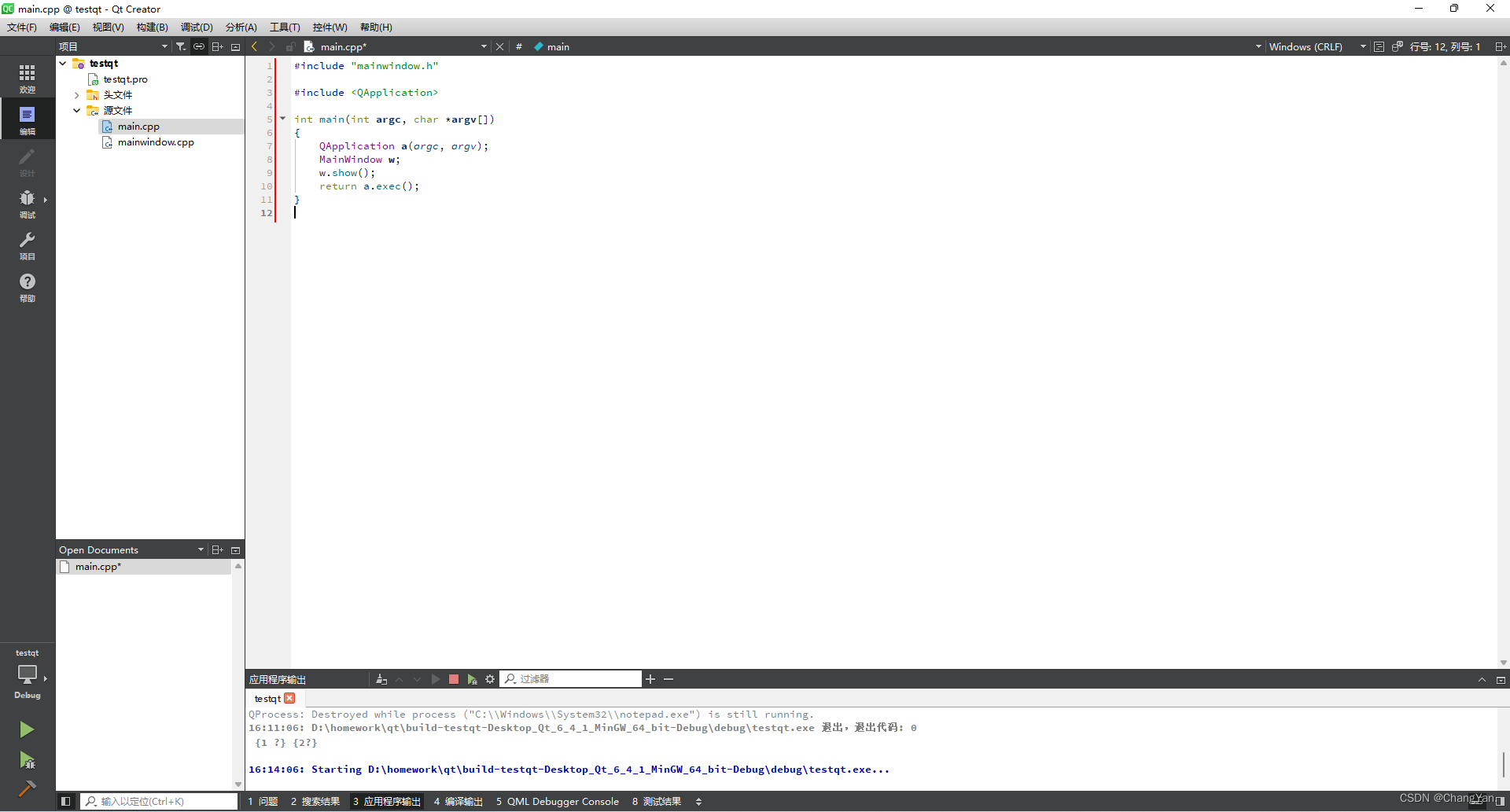Open the Help (帮助) mode

[x=28, y=286]
